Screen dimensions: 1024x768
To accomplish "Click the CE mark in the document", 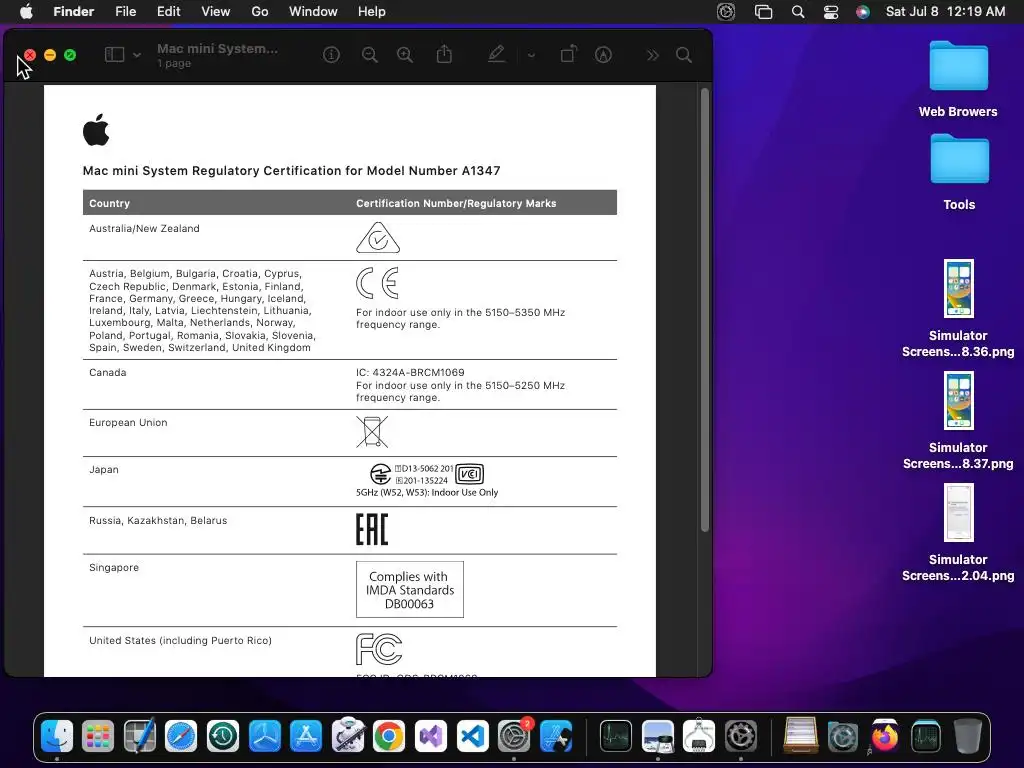I will click(x=377, y=283).
